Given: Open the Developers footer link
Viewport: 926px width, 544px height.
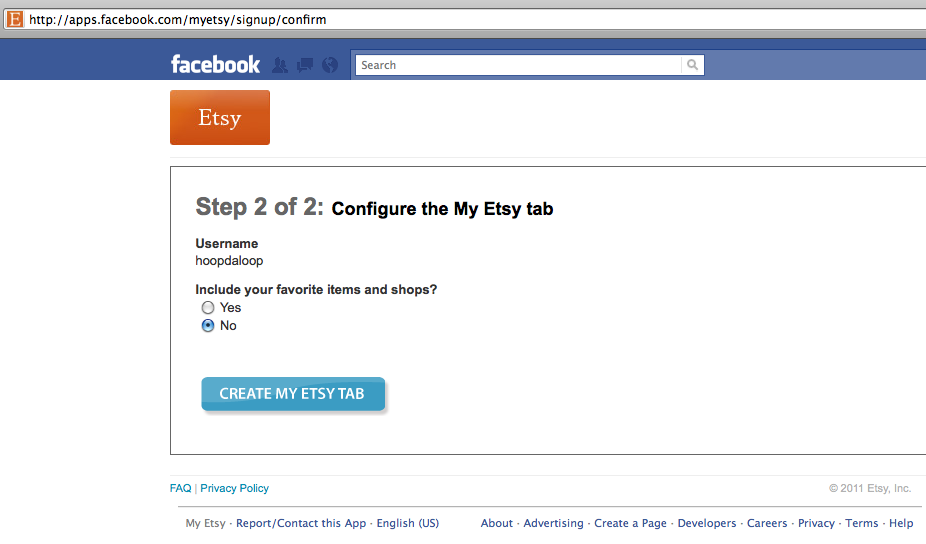Looking at the screenshot, I should [707, 523].
